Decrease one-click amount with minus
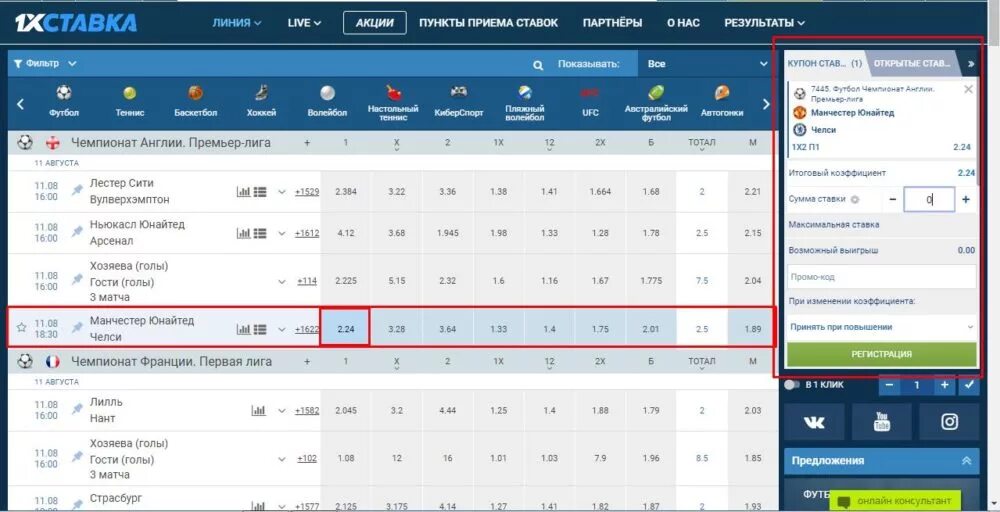This screenshot has width=1000, height=512. tap(889, 385)
